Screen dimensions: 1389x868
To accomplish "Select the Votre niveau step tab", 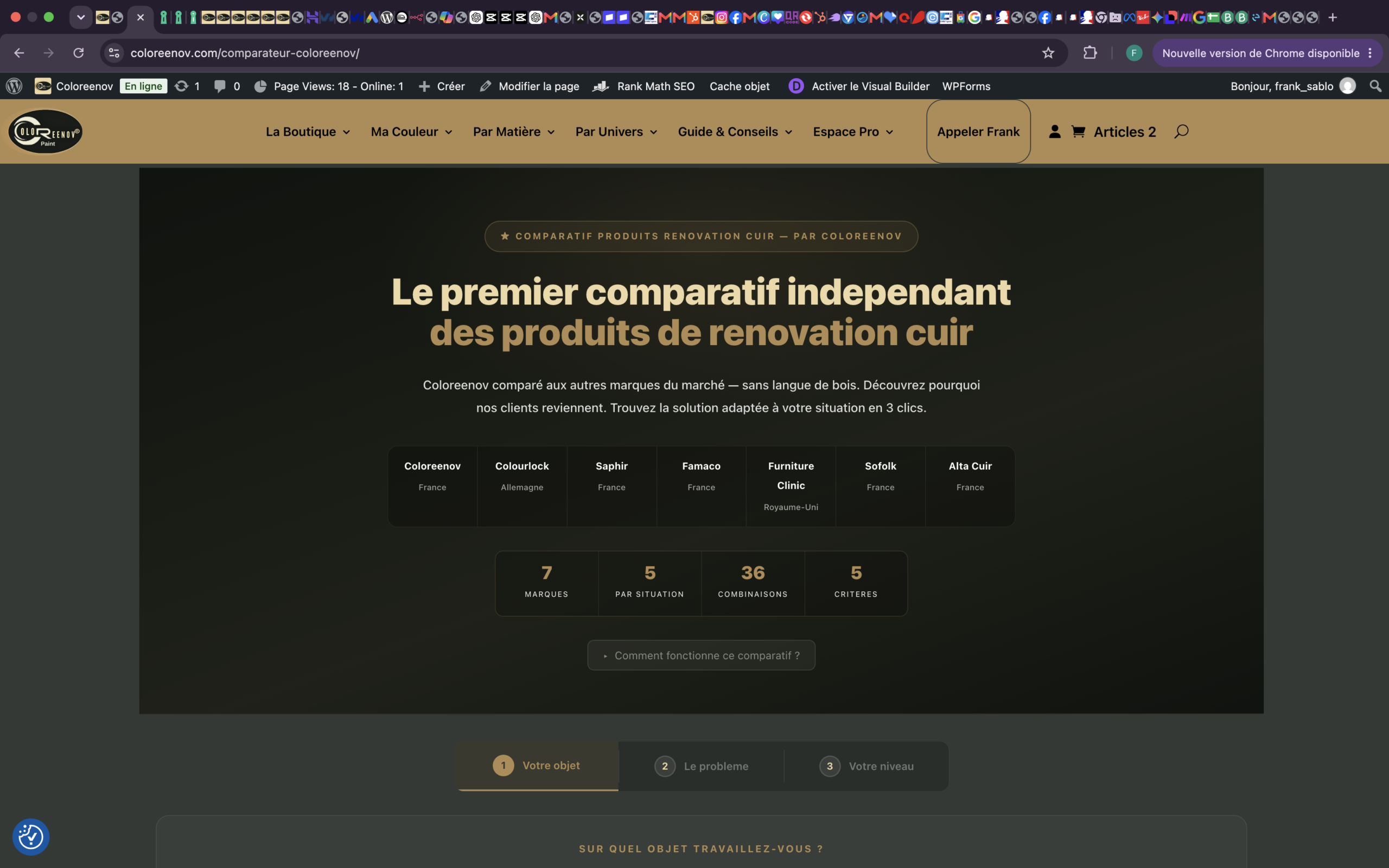I will 866,766.
